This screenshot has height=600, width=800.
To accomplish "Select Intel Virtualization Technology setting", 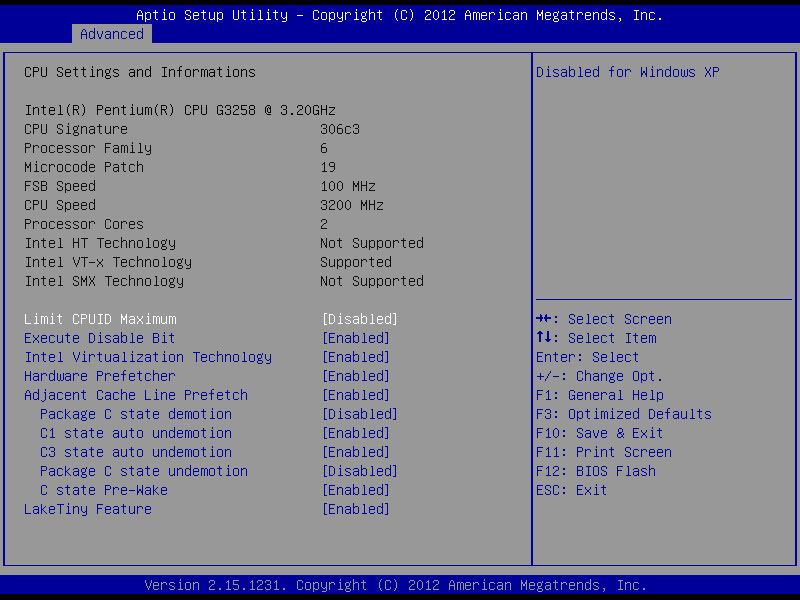I will 148,357.
